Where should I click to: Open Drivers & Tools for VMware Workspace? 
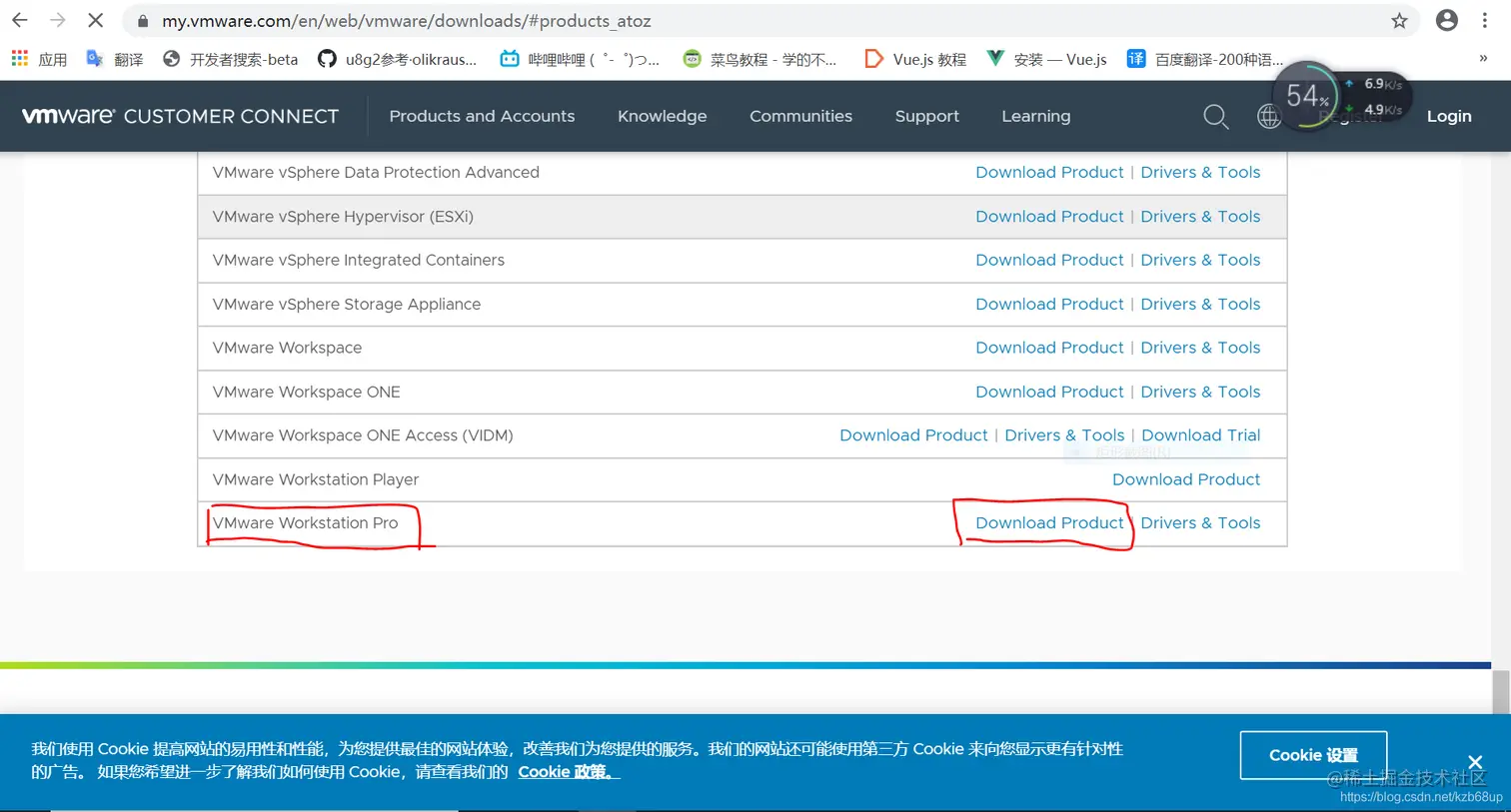pos(1200,348)
